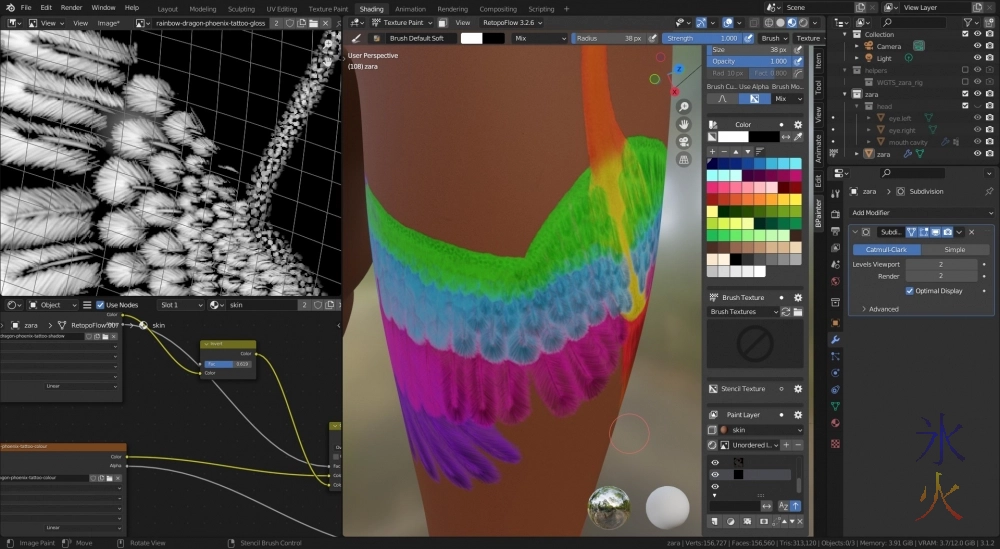The image size is (1000, 549).
Task: Switch to the Sculpting workspace tab
Action: coord(241,8)
